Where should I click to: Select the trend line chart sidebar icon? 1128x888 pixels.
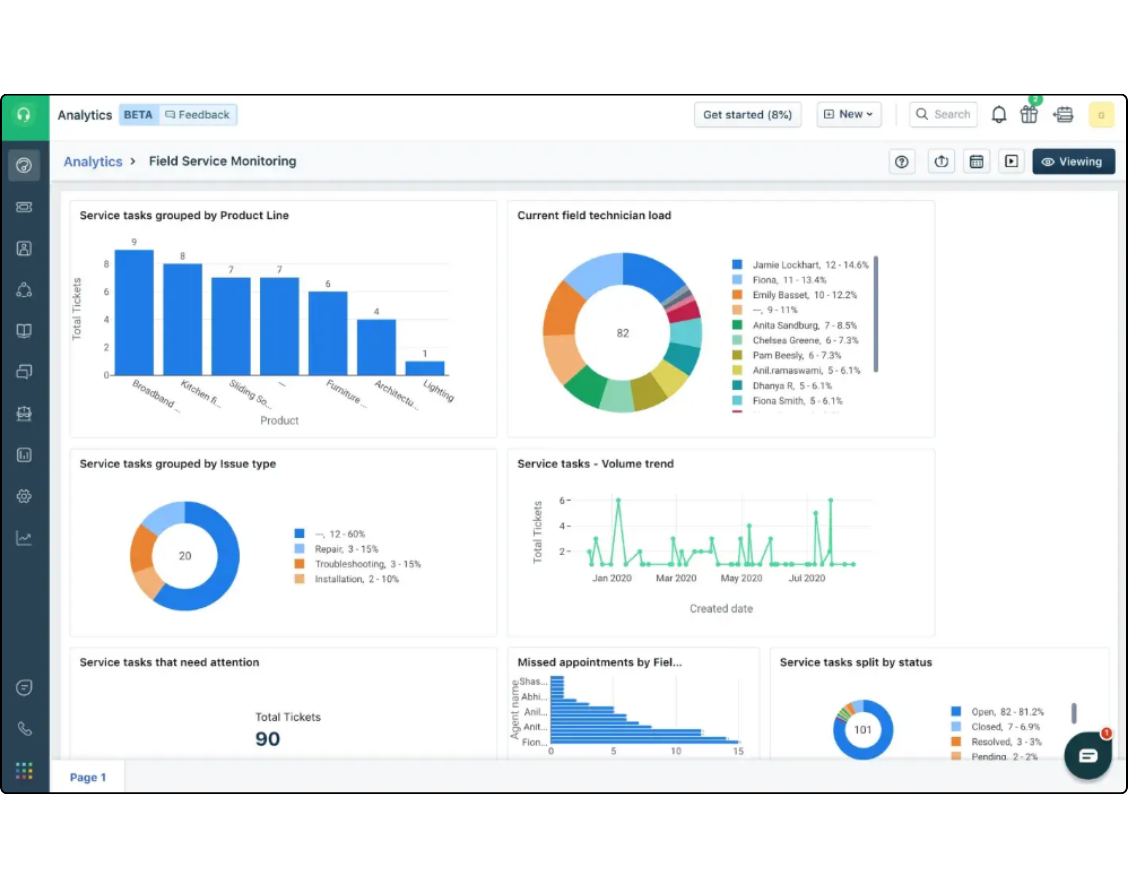tap(24, 537)
